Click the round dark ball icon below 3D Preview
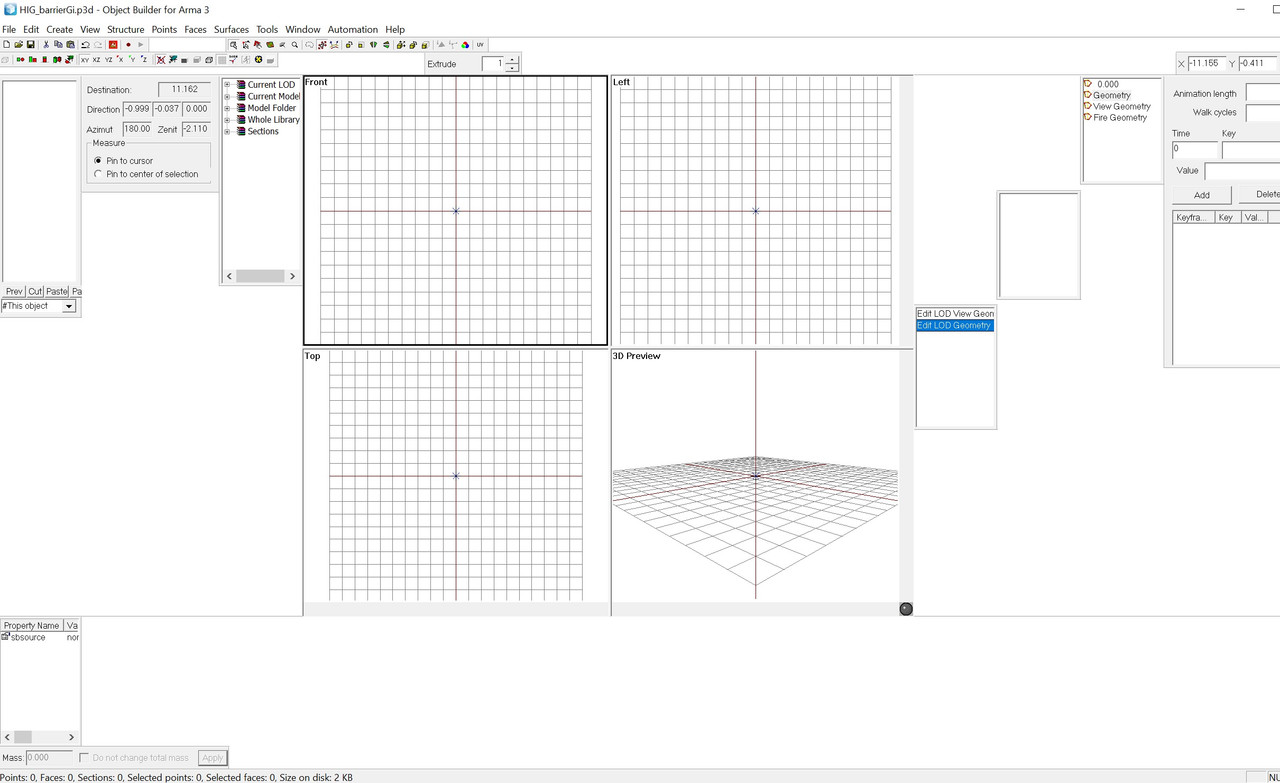1280x783 pixels. click(x=906, y=608)
